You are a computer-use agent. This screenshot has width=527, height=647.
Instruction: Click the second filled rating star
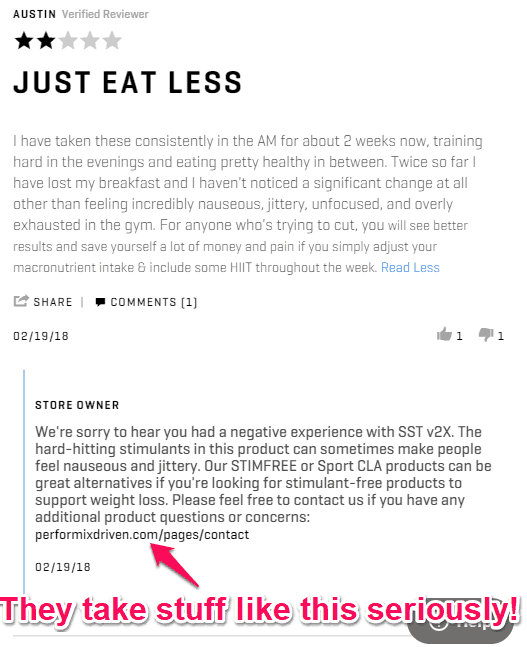pos(46,41)
